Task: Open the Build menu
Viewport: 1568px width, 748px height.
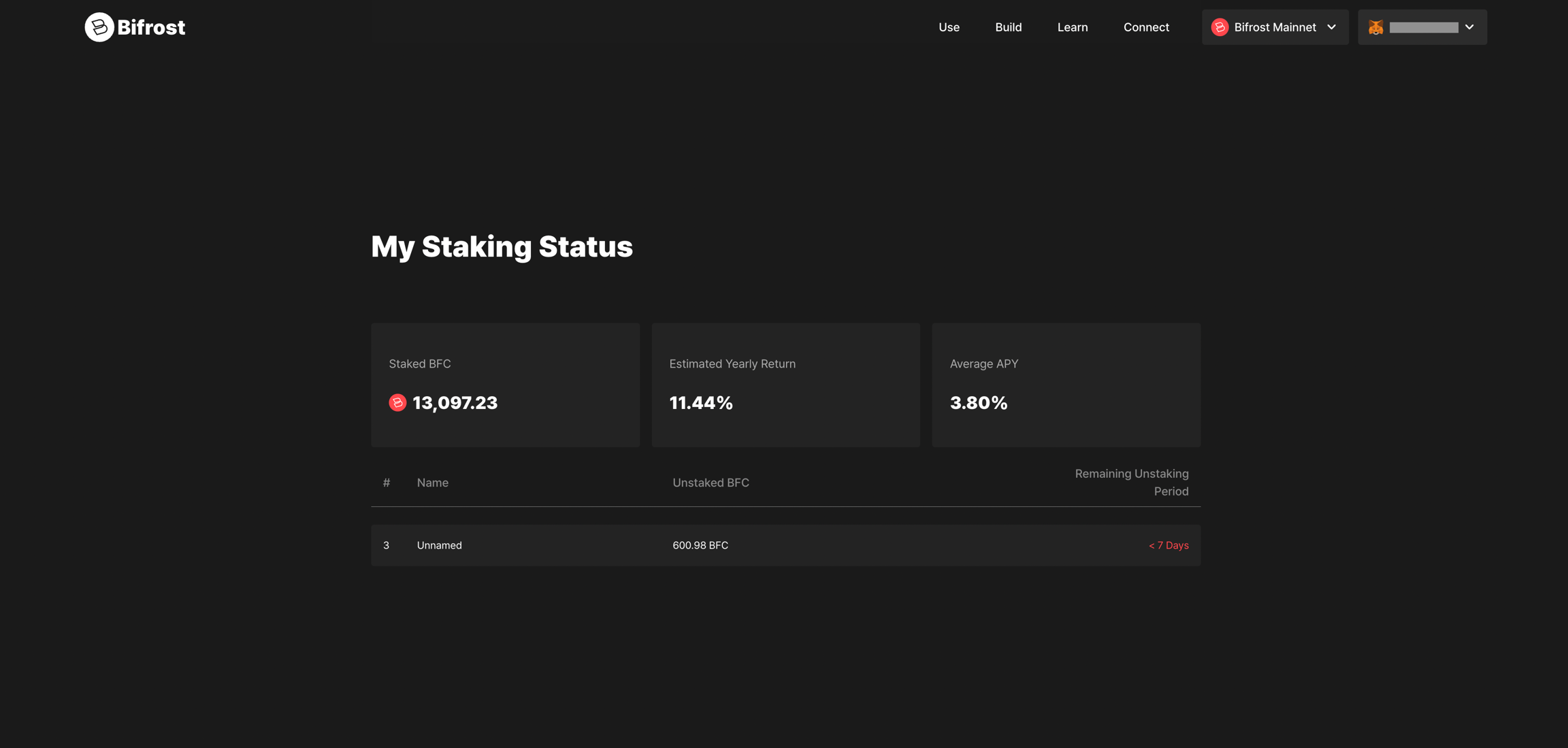Action: point(1008,27)
